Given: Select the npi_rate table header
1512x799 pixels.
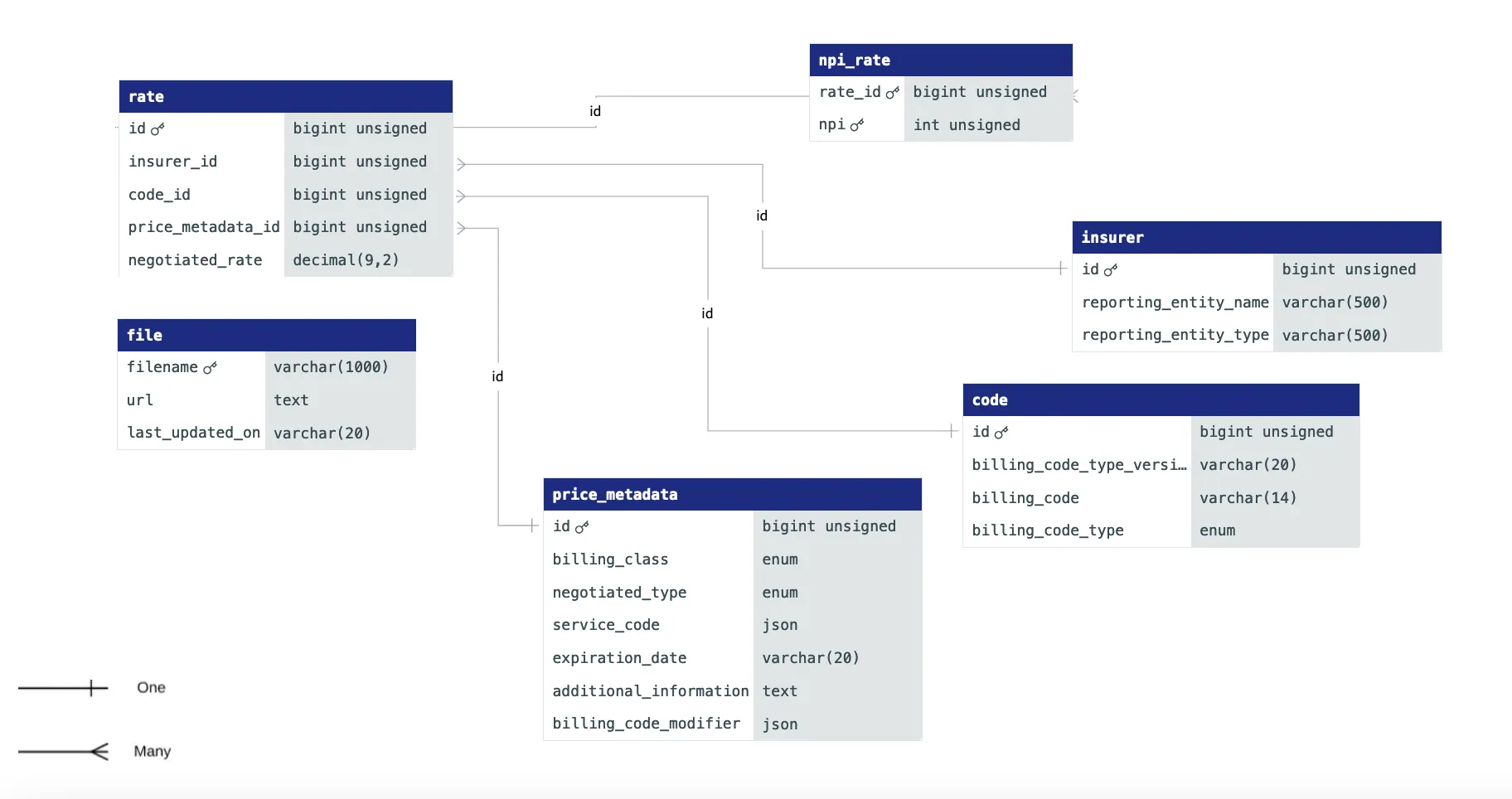Looking at the screenshot, I should coord(940,61).
